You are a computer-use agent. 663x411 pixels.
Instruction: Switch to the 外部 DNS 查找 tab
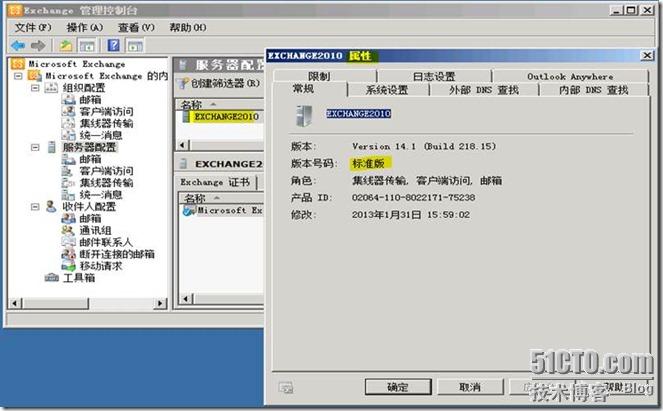pyautogui.click(x=484, y=90)
